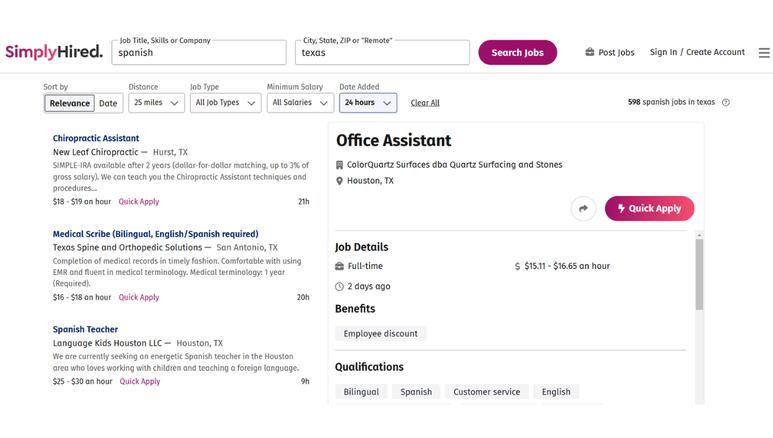Open the Distance 25 miles dropdown
773x438 pixels.
pos(156,103)
